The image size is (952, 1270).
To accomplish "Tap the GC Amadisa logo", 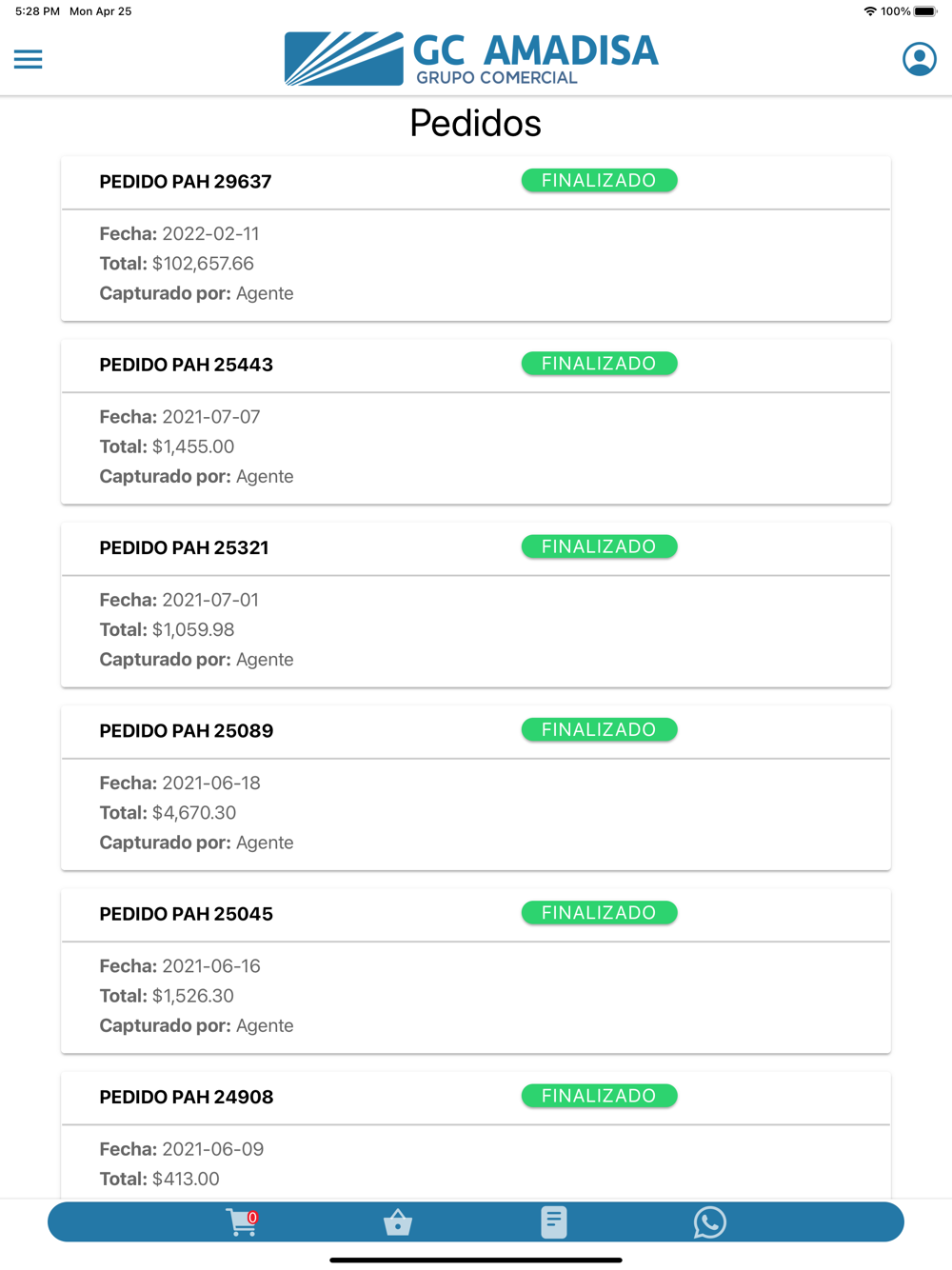I will click(472, 59).
